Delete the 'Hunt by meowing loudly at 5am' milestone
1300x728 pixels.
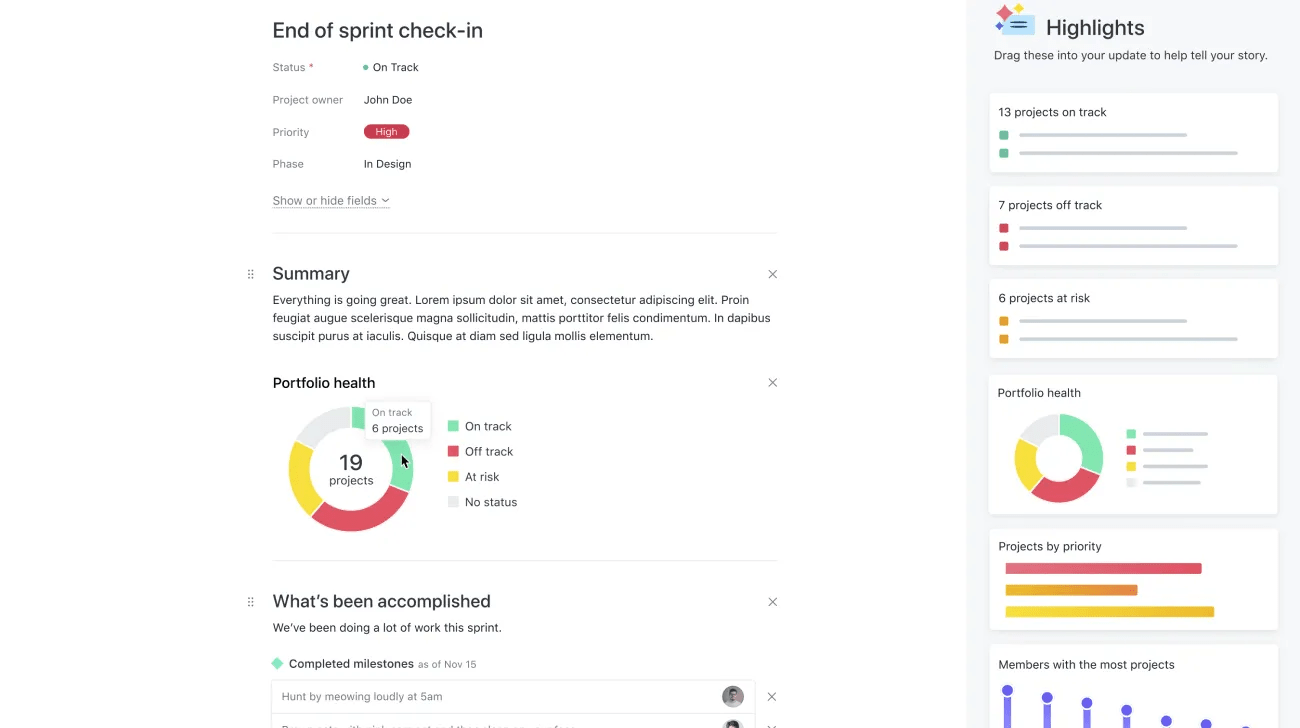tap(772, 696)
